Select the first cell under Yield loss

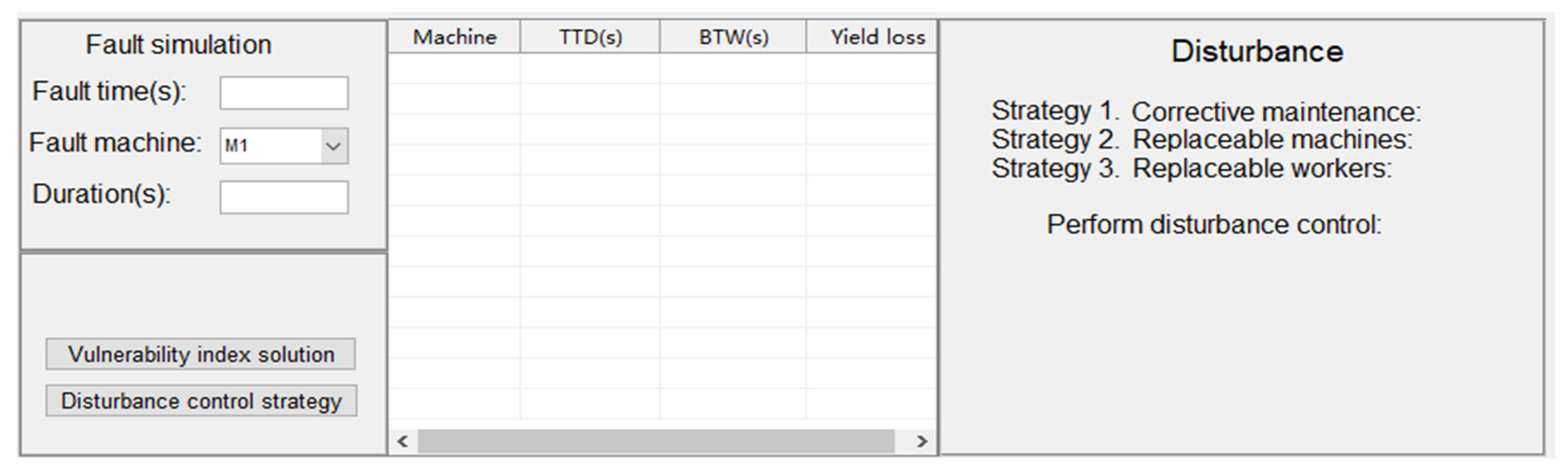pyautogui.click(x=872, y=68)
